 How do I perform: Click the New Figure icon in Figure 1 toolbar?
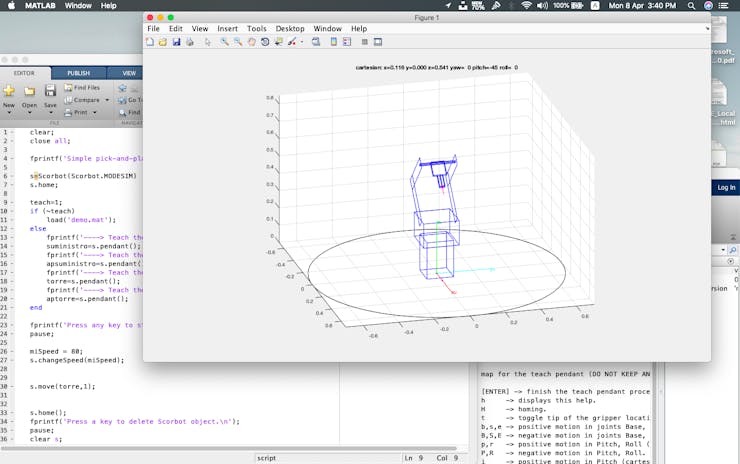[150, 42]
